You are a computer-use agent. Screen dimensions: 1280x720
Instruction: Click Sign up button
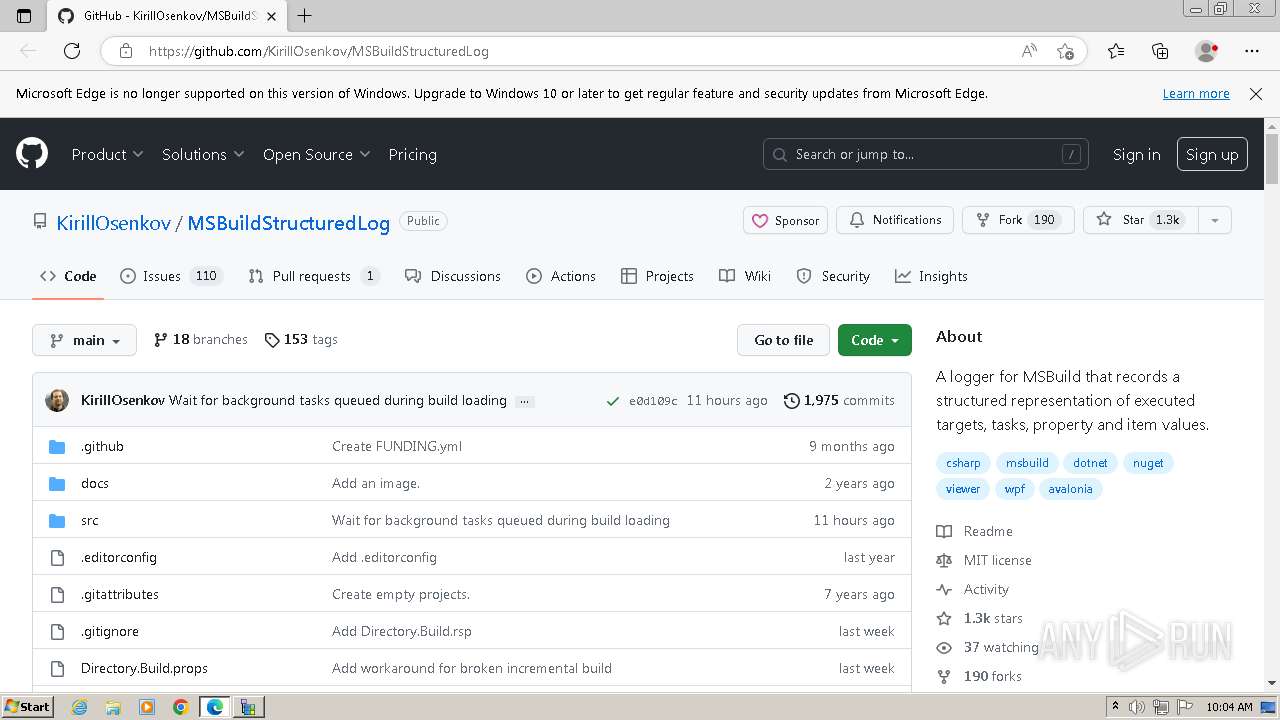point(1212,154)
